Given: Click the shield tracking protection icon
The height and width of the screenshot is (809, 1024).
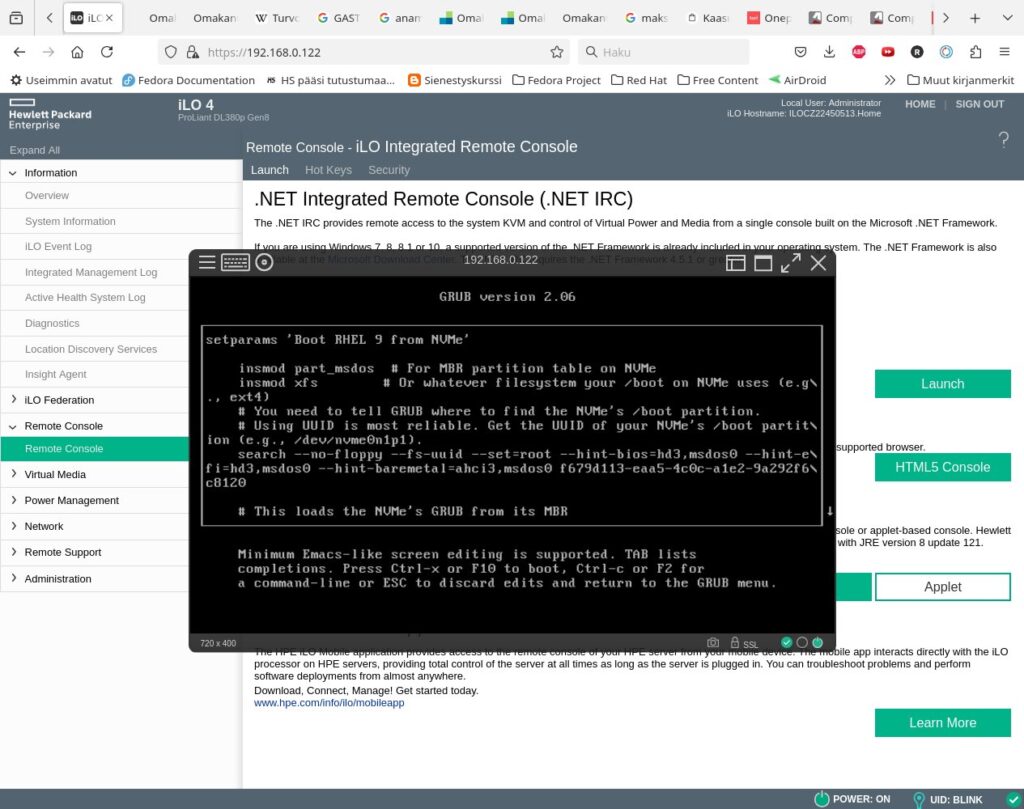Looking at the screenshot, I should coord(170,52).
